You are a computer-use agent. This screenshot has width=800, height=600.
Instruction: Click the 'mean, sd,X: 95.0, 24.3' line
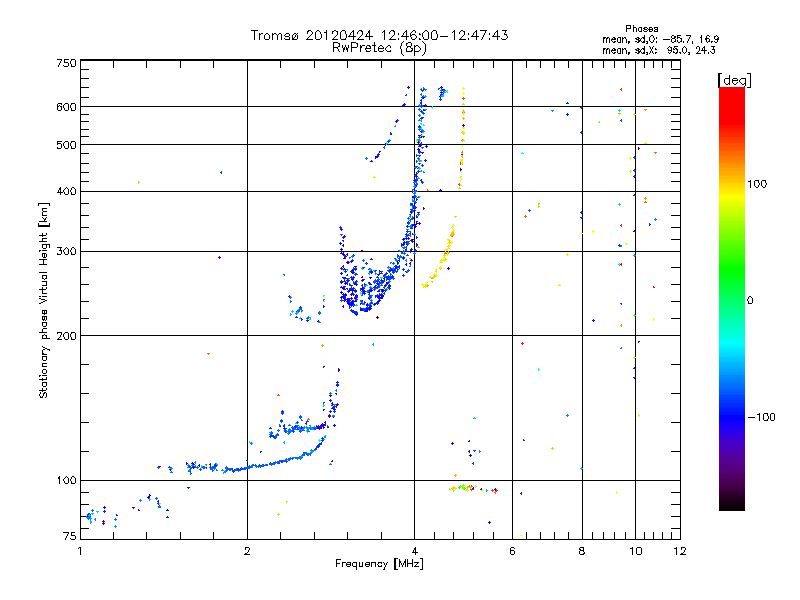click(x=659, y=50)
